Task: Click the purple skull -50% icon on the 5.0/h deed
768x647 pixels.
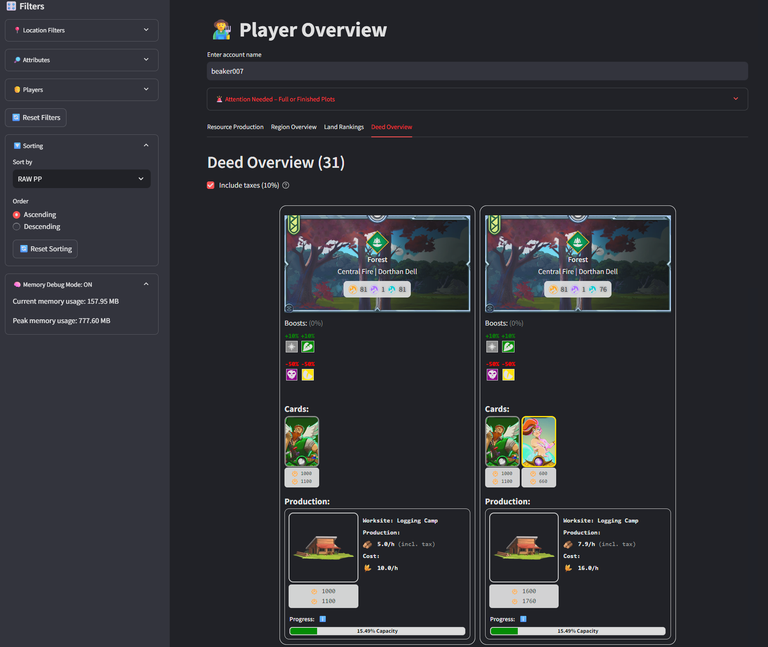Action: pyautogui.click(x=291, y=375)
